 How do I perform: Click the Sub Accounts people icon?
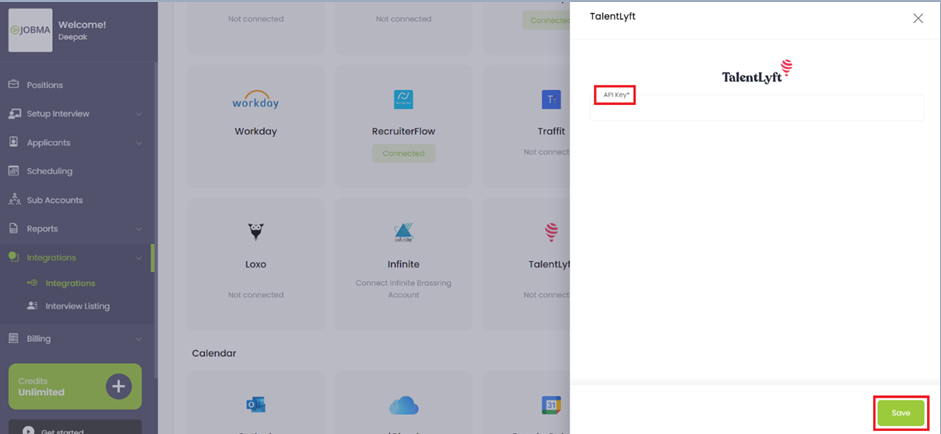(x=14, y=200)
